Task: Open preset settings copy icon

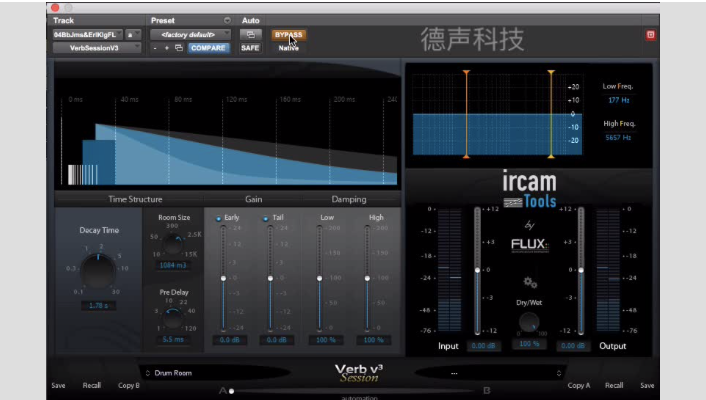Action: [x=179, y=48]
